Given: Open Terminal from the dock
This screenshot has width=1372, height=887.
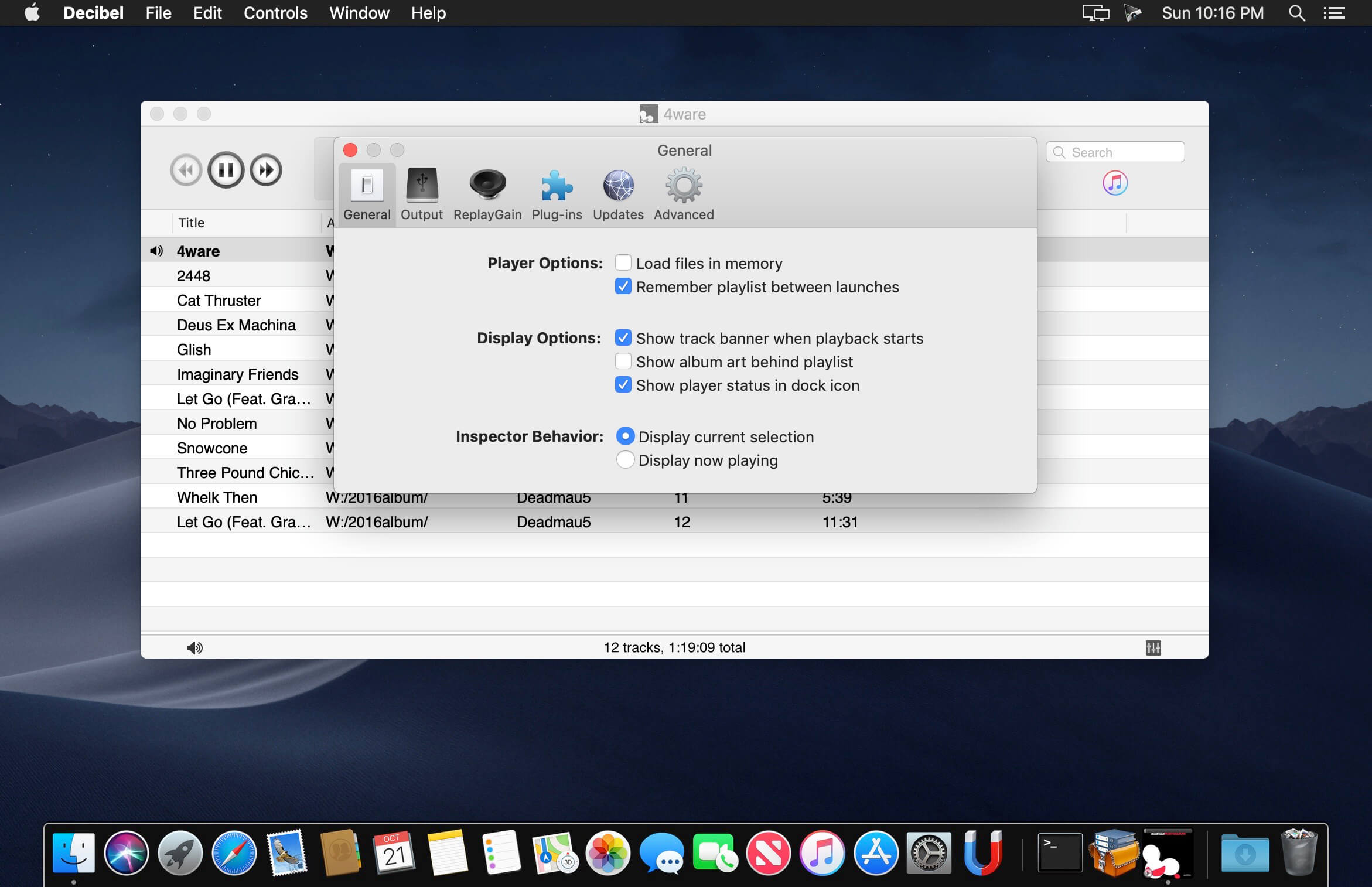Looking at the screenshot, I should [x=1060, y=852].
